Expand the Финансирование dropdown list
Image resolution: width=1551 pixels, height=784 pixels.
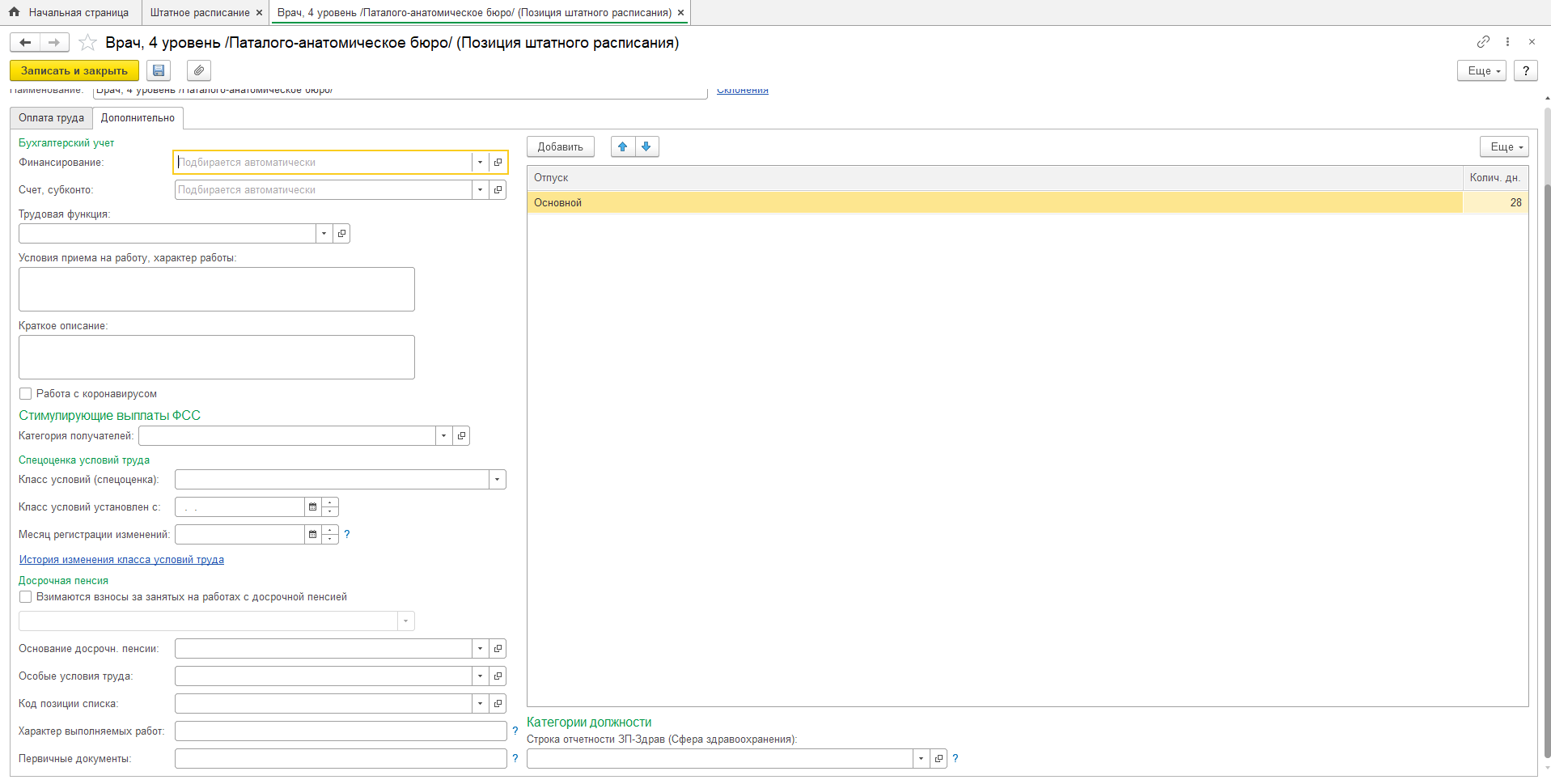pos(481,163)
